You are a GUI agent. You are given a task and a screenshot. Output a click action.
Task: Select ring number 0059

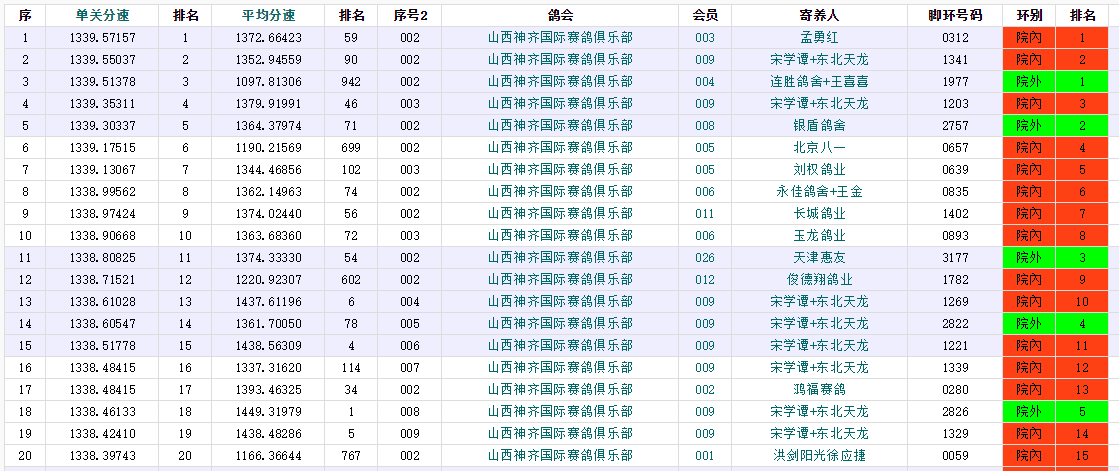click(955, 455)
